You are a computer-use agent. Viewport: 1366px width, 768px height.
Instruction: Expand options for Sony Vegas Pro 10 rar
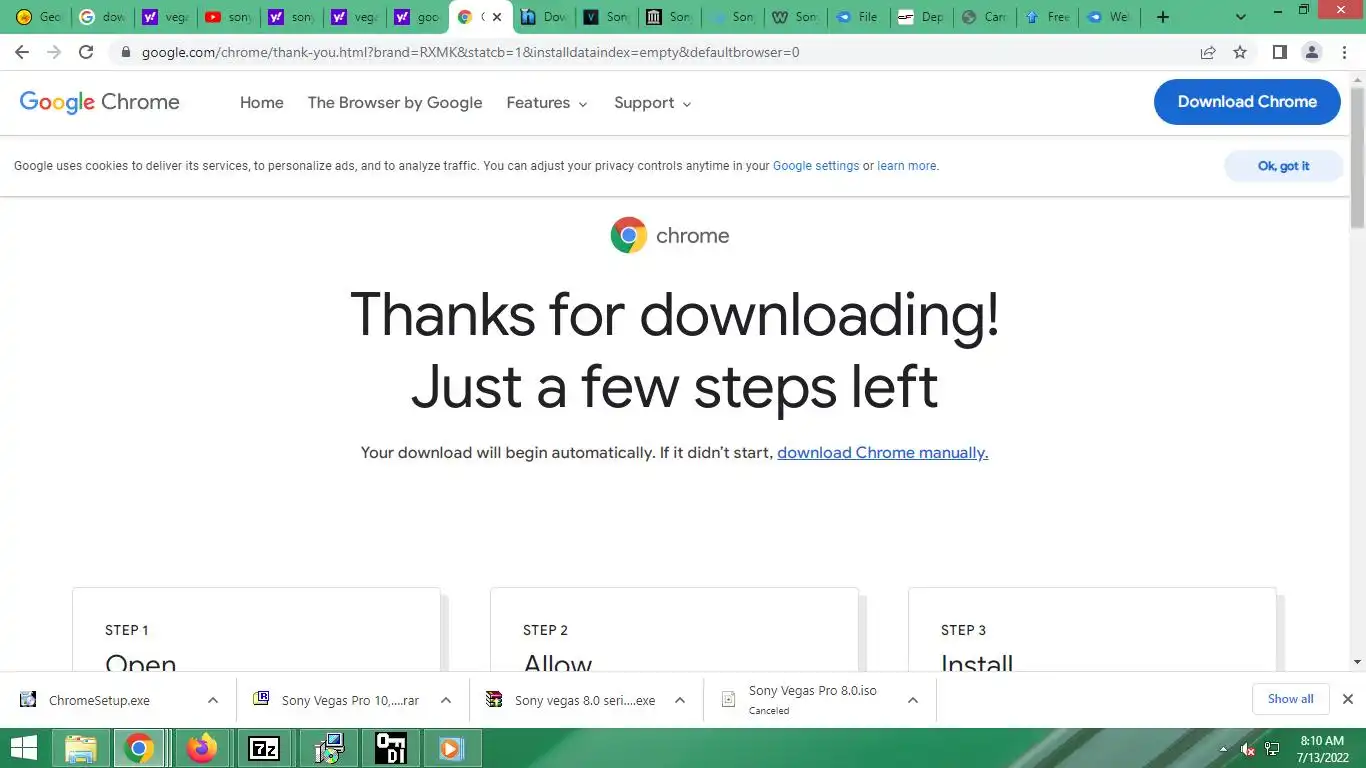point(446,700)
